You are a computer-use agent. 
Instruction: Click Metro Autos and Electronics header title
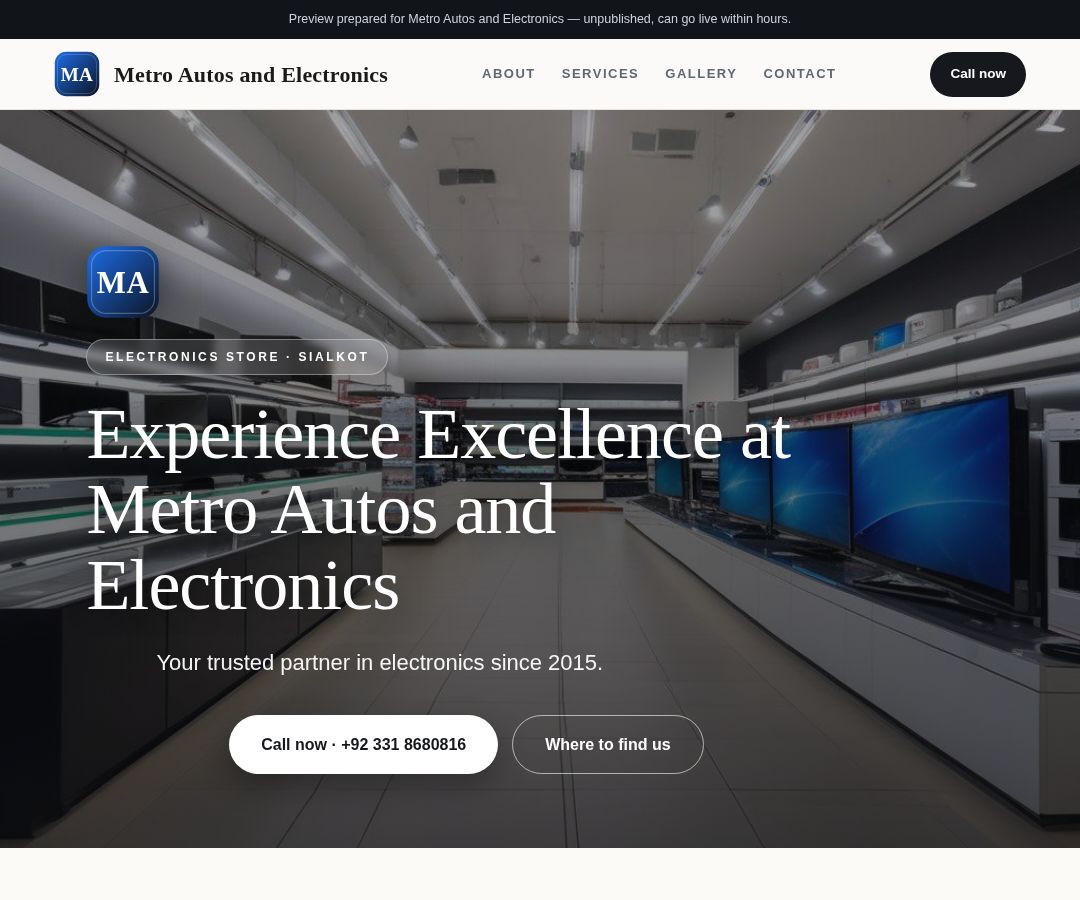click(x=251, y=74)
